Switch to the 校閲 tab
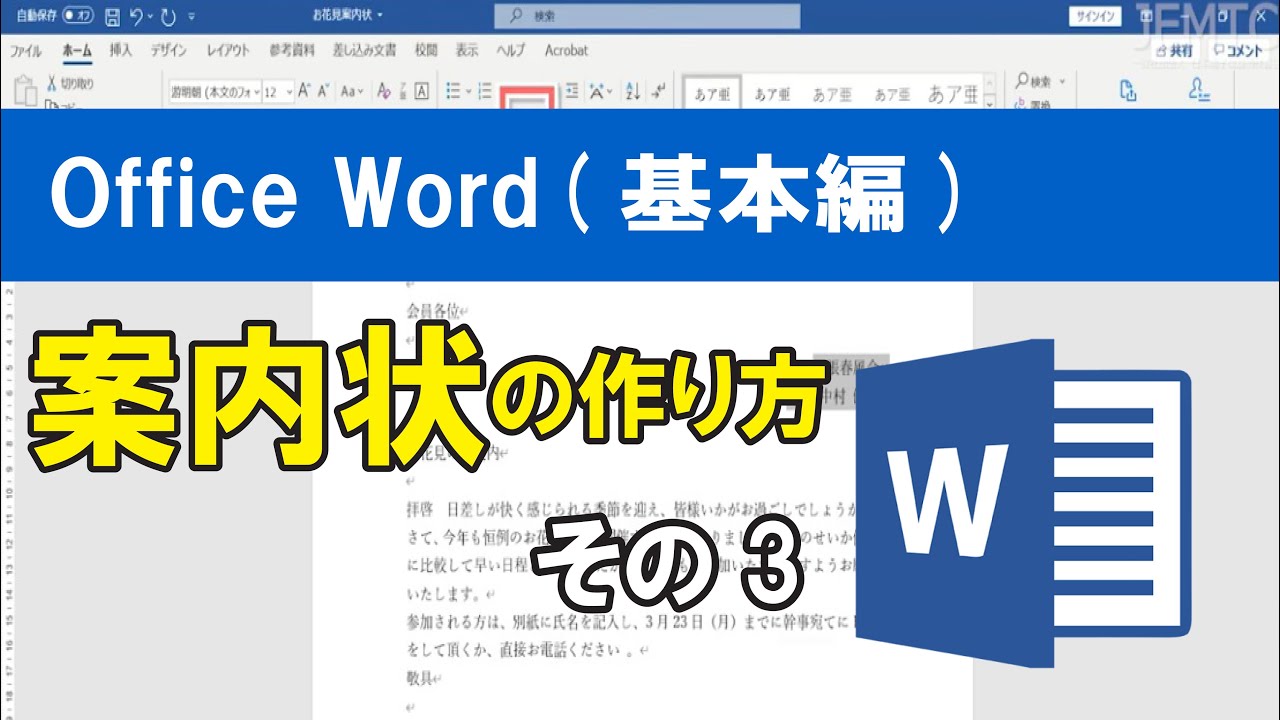 point(426,50)
